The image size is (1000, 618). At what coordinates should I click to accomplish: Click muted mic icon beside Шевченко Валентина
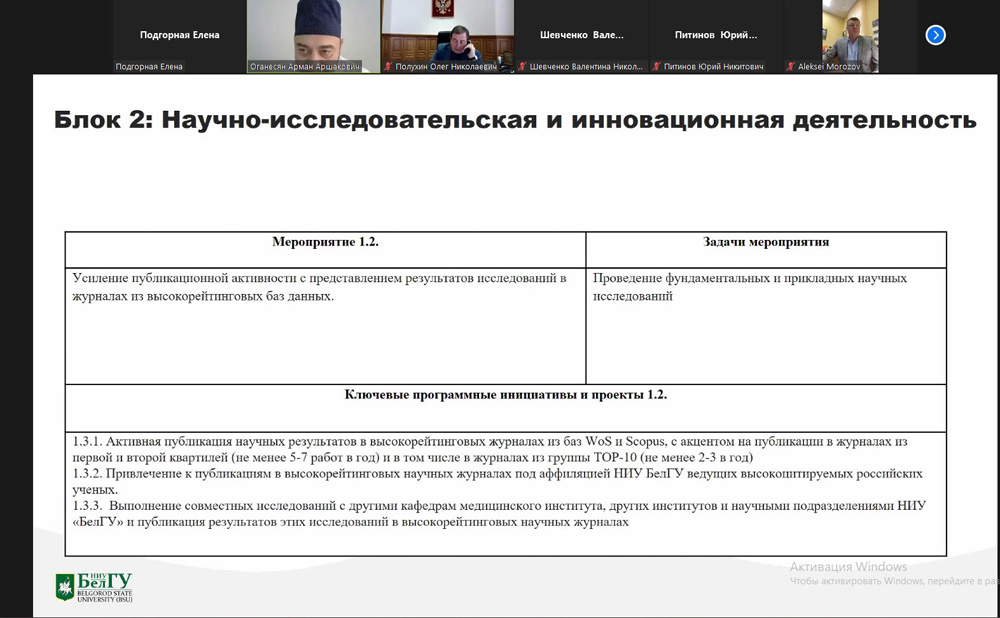click(x=522, y=67)
